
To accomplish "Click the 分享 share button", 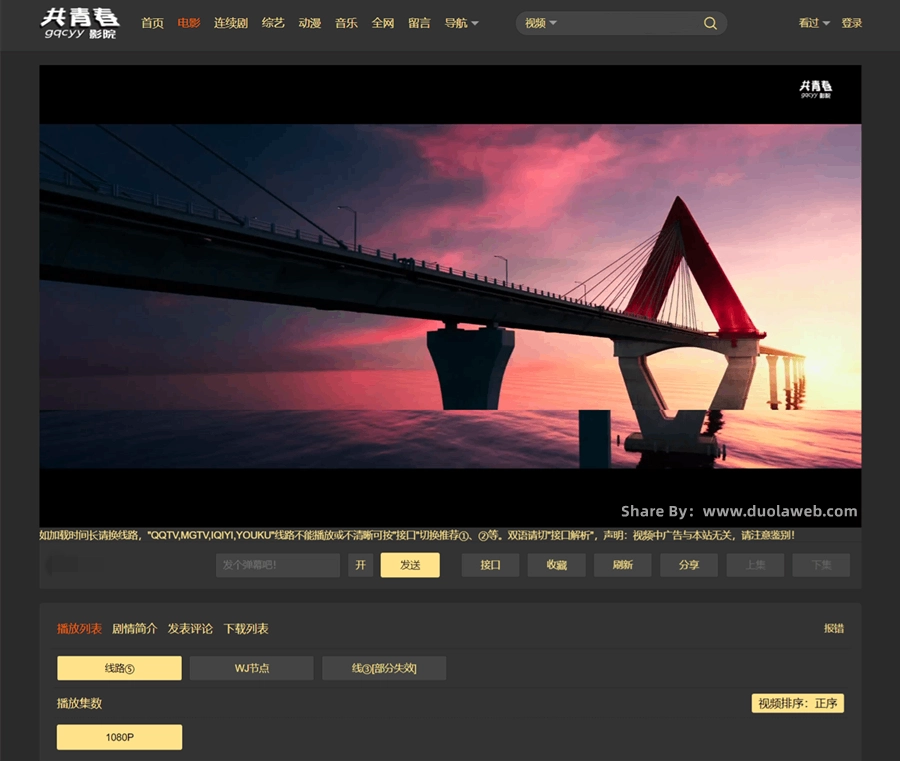I will (689, 565).
